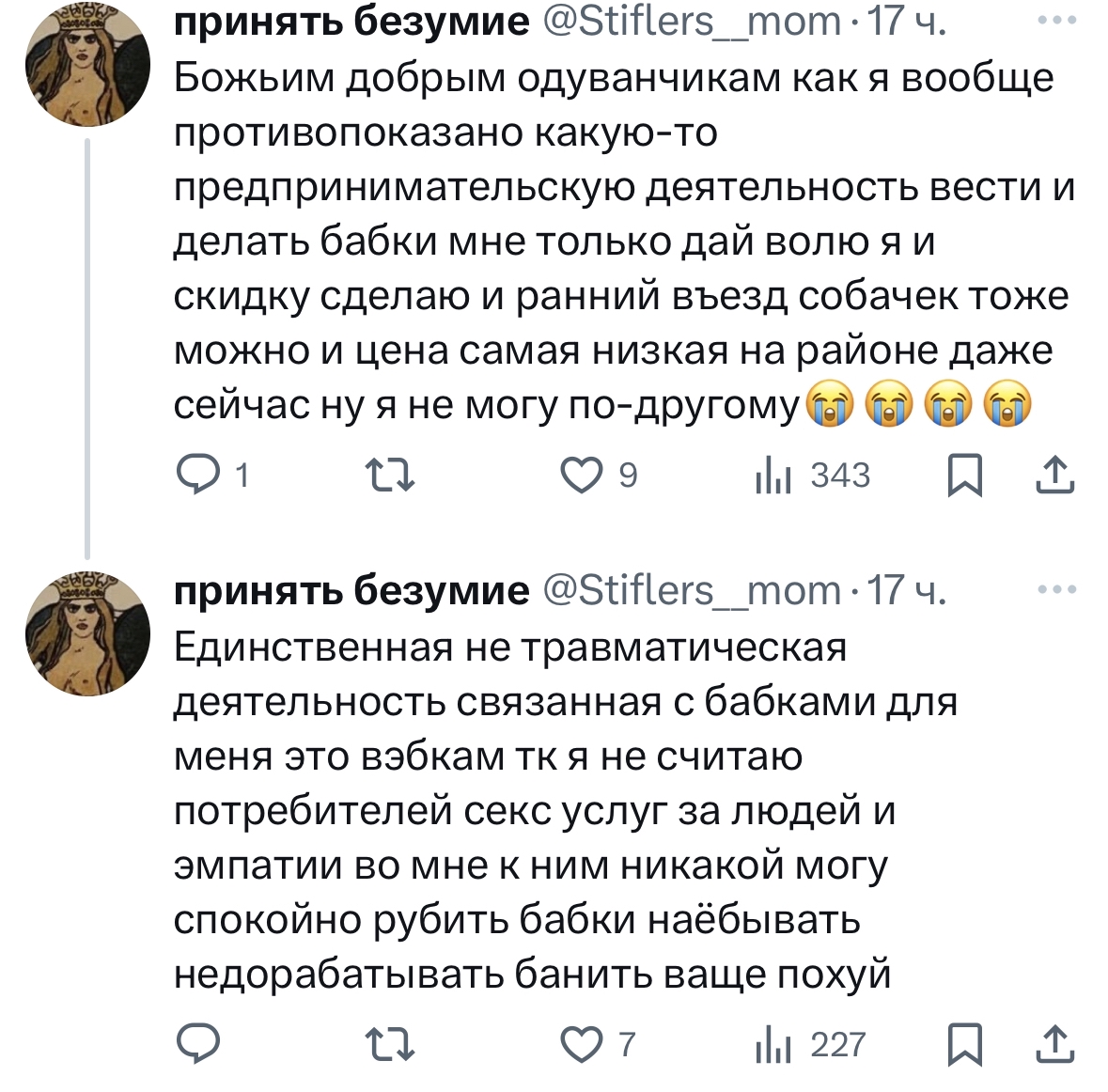This screenshot has width=1108, height=1092.
Task: Like the first tweet with 9 likes
Action: 582,476
